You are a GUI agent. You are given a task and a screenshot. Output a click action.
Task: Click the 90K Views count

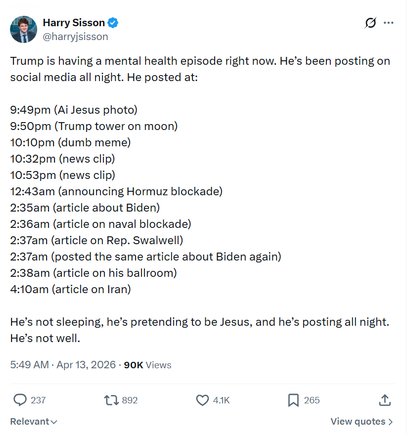coord(147,365)
